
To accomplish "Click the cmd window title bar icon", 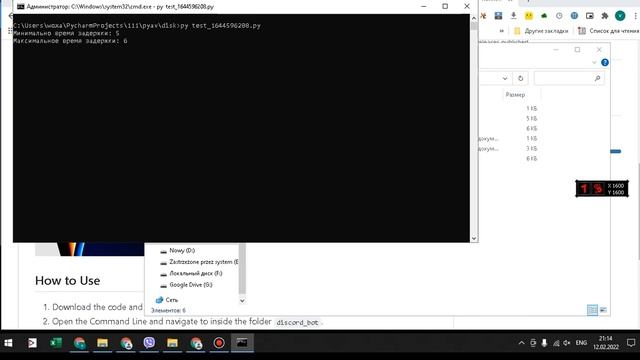I will [x=20, y=7].
